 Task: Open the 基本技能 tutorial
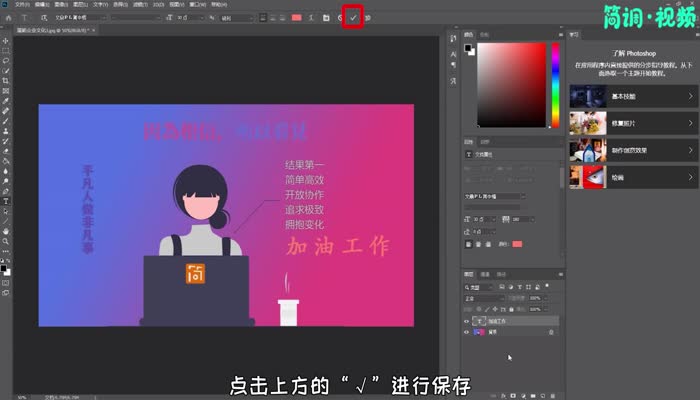point(630,97)
